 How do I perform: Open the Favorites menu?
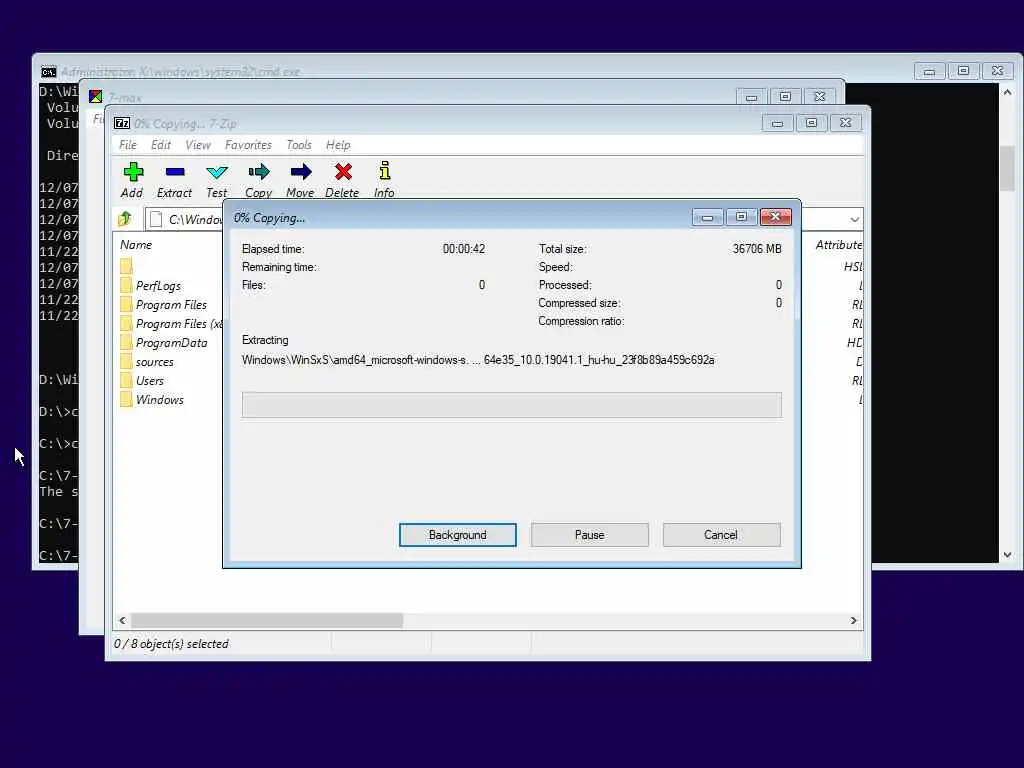click(x=248, y=145)
